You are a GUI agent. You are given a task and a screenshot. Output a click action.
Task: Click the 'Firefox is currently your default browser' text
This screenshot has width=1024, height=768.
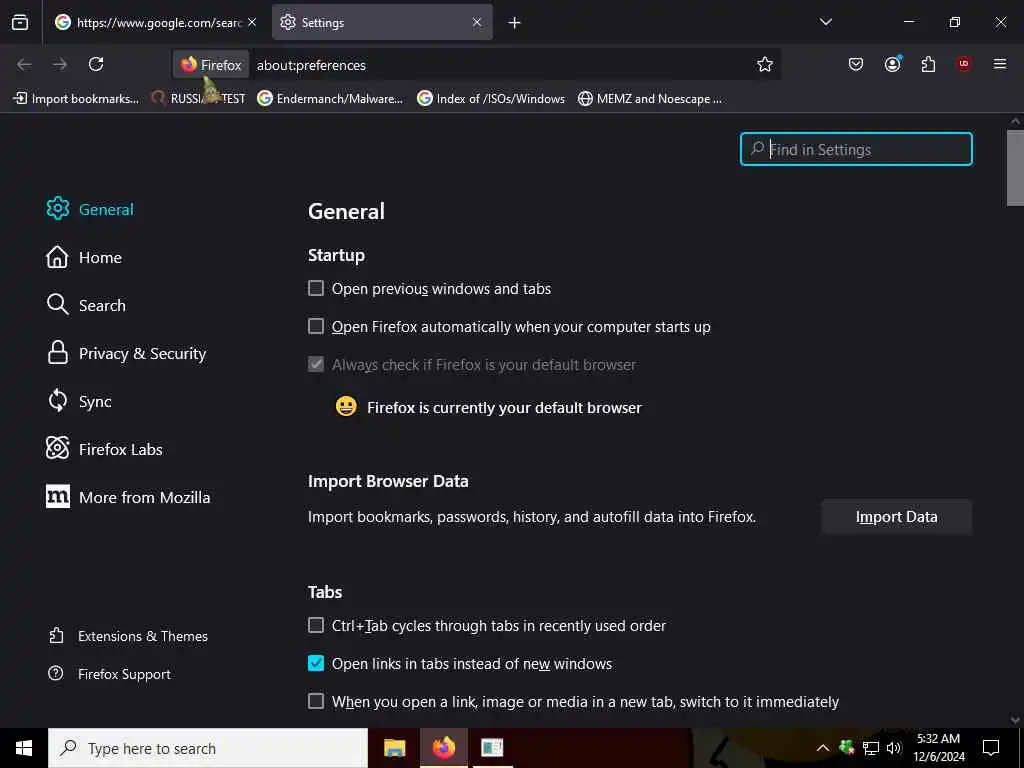[x=504, y=408]
